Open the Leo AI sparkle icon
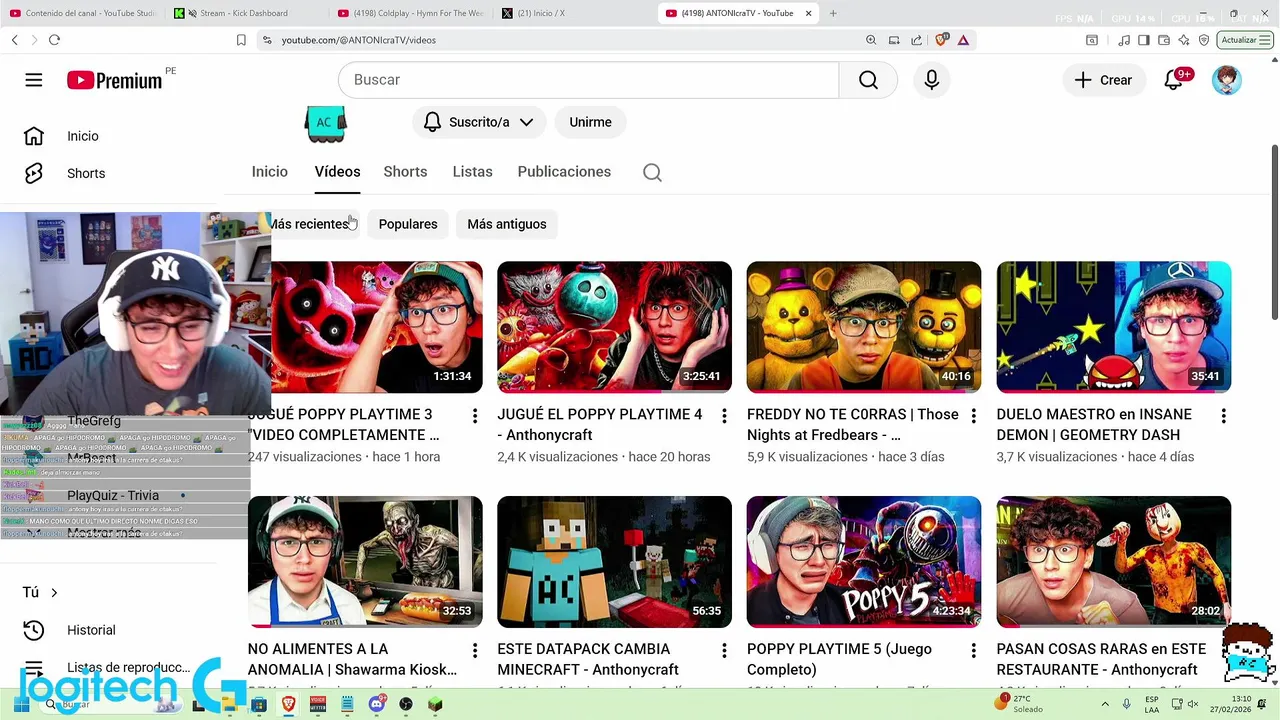The width and height of the screenshot is (1280, 720). coord(1184,40)
